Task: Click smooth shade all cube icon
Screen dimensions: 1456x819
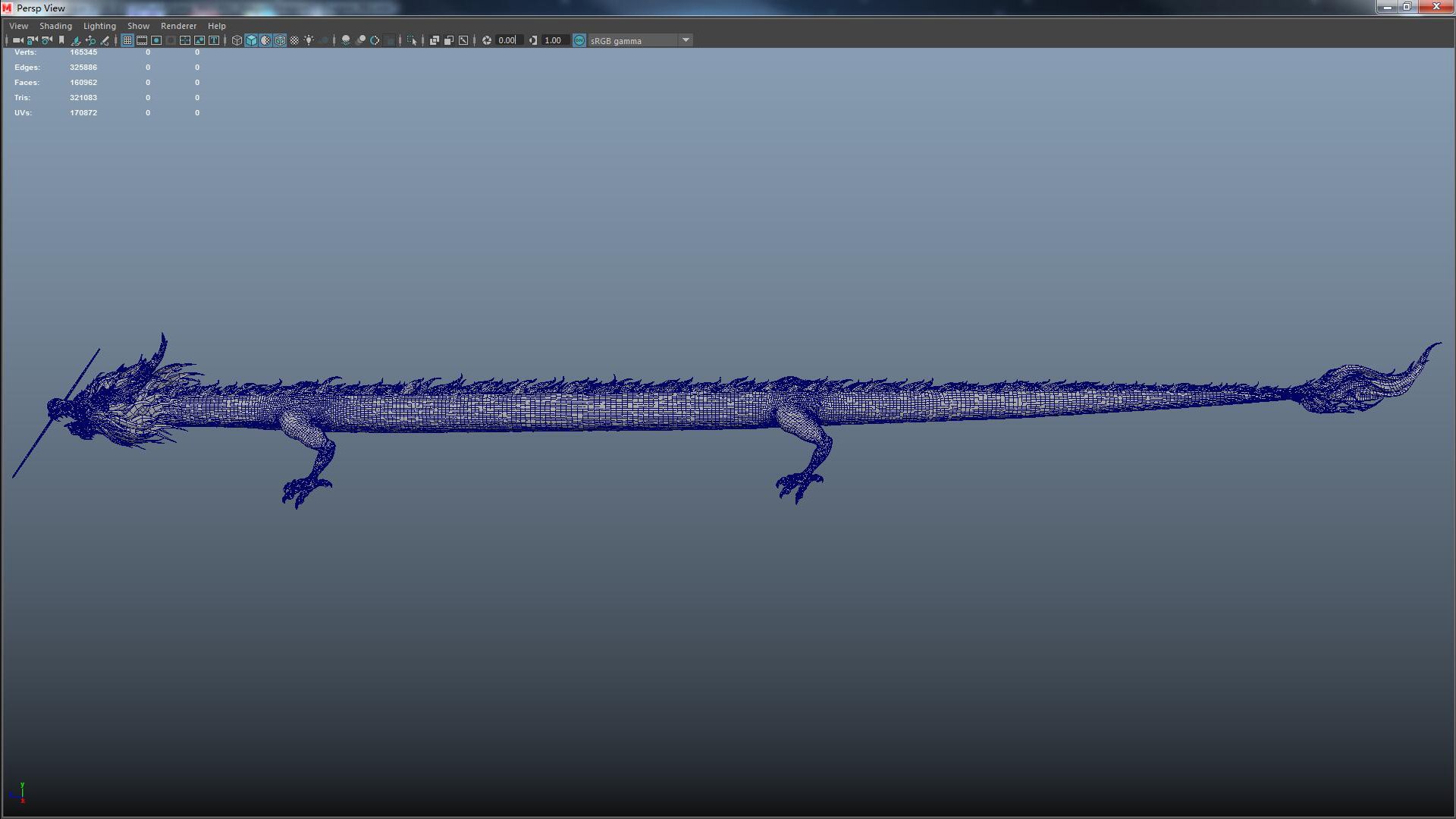Action: click(x=251, y=40)
